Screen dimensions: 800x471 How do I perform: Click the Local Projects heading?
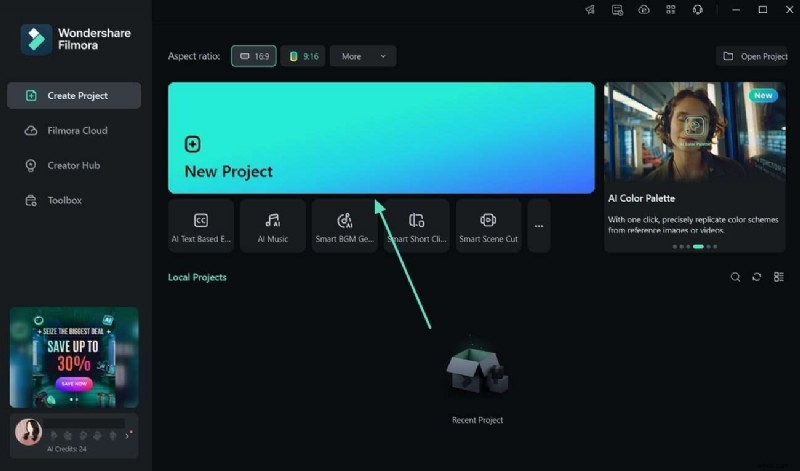pyautogui.click(x=197, y=278)
